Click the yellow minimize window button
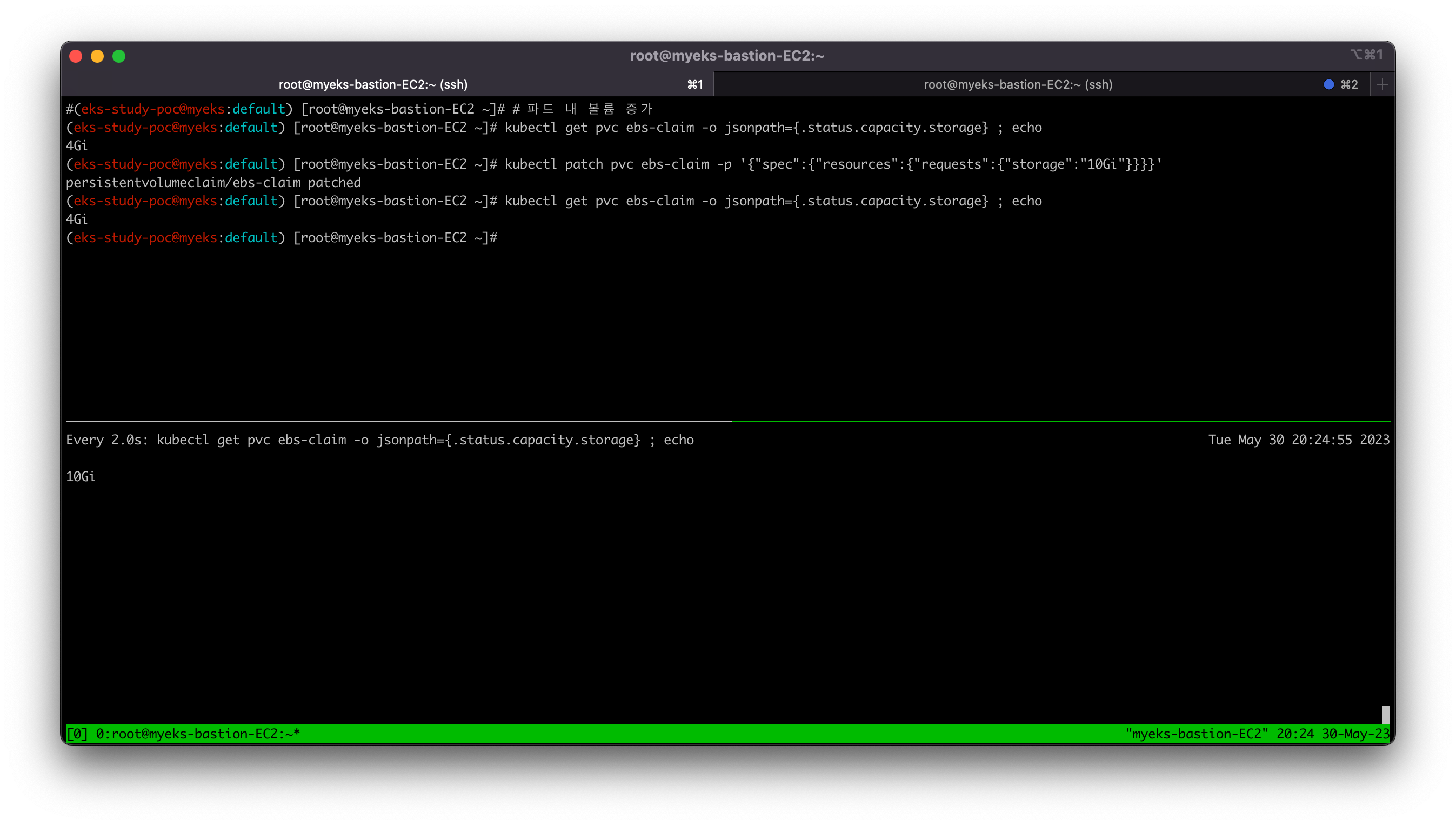 tap(97, 56)
